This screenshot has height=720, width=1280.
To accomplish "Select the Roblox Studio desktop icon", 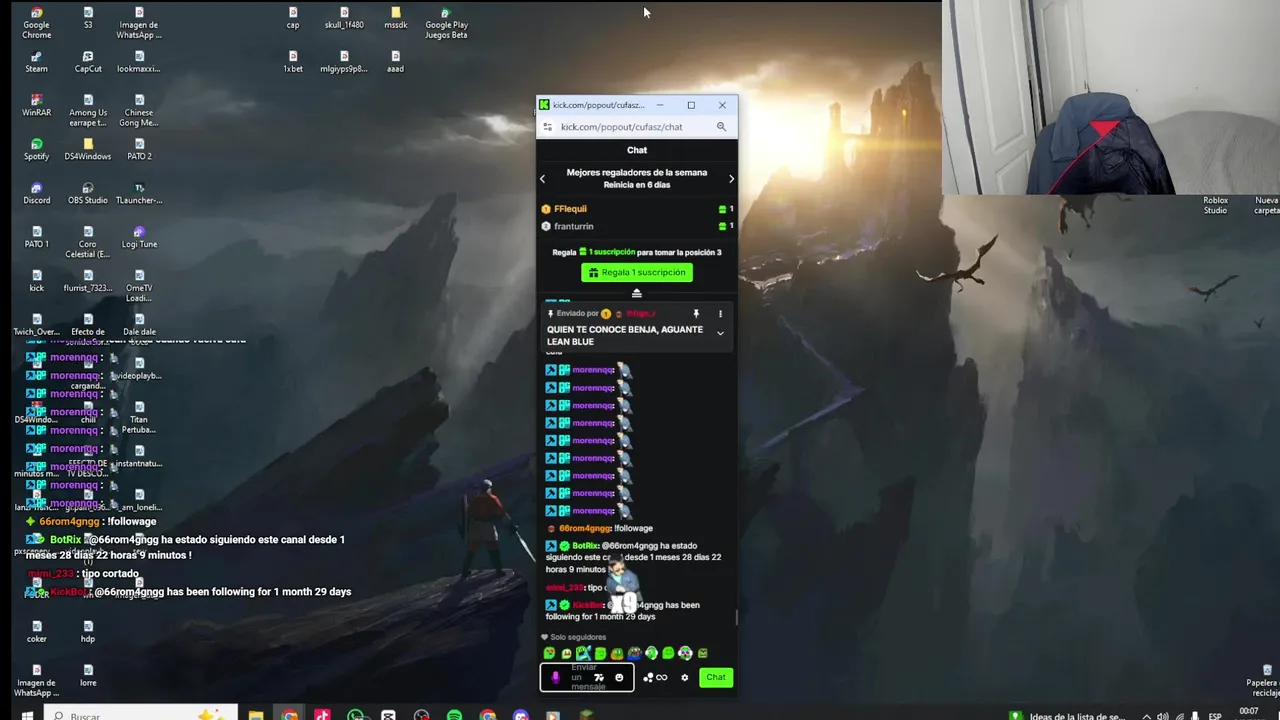I will pyautogui.click(x=1215, y=204).
